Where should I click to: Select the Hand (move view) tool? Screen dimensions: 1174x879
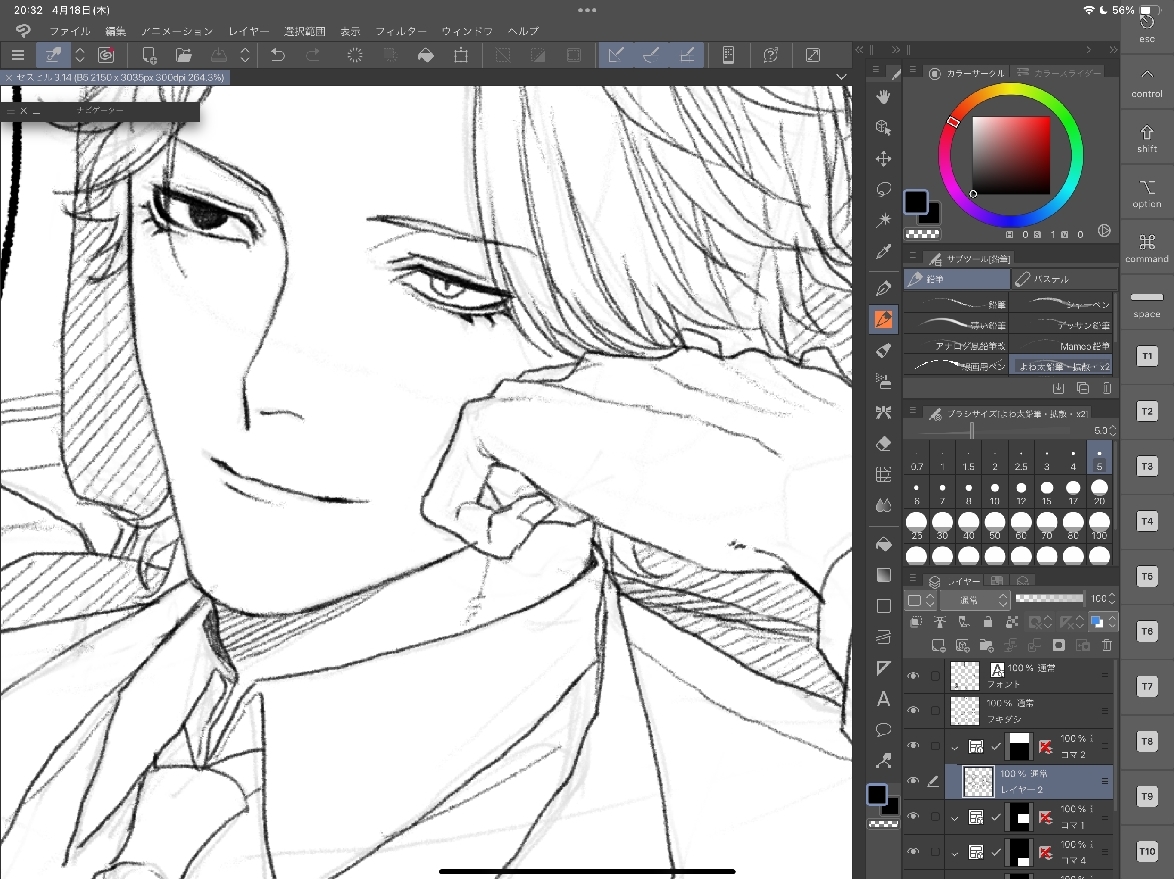(x=883, y=96)
